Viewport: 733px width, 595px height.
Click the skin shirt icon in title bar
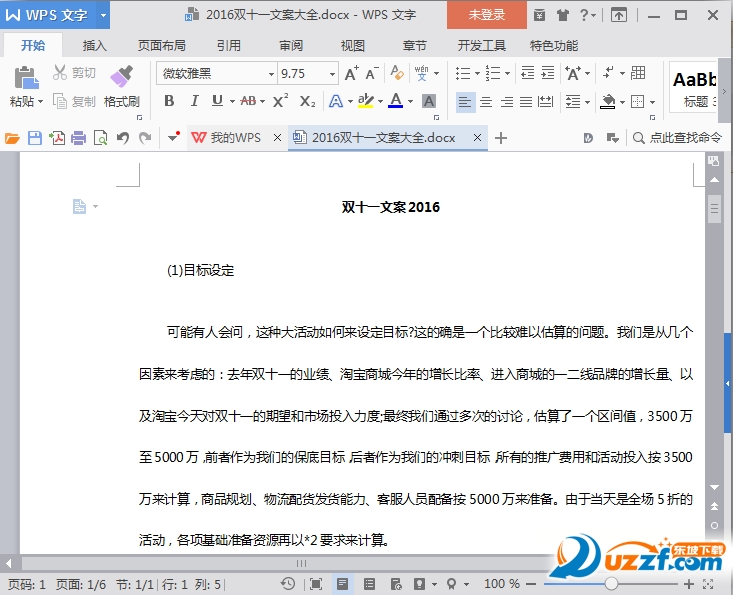click(x=563, y=15)
